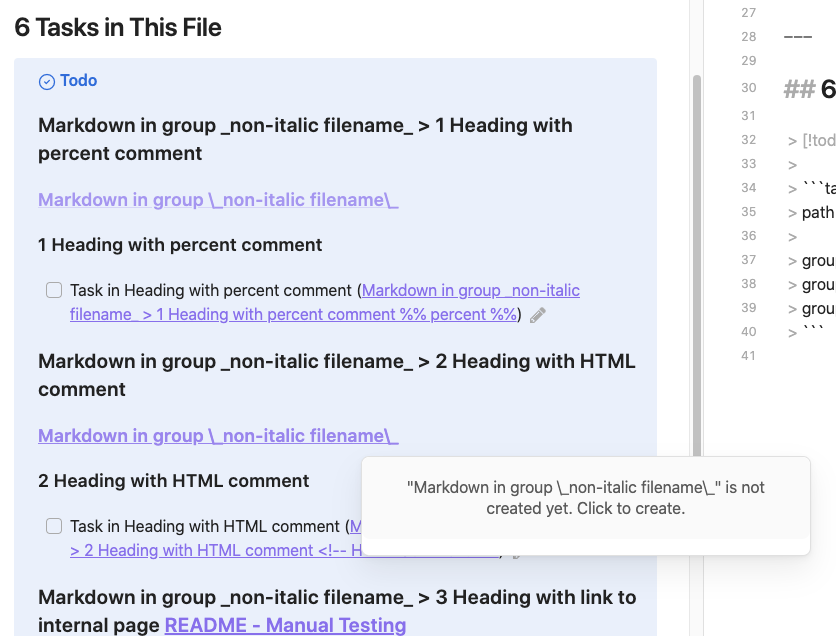Viewport: 836px width, 636px height.
Task: Click line number 30 in the source editor
Action: coord(749,87)
